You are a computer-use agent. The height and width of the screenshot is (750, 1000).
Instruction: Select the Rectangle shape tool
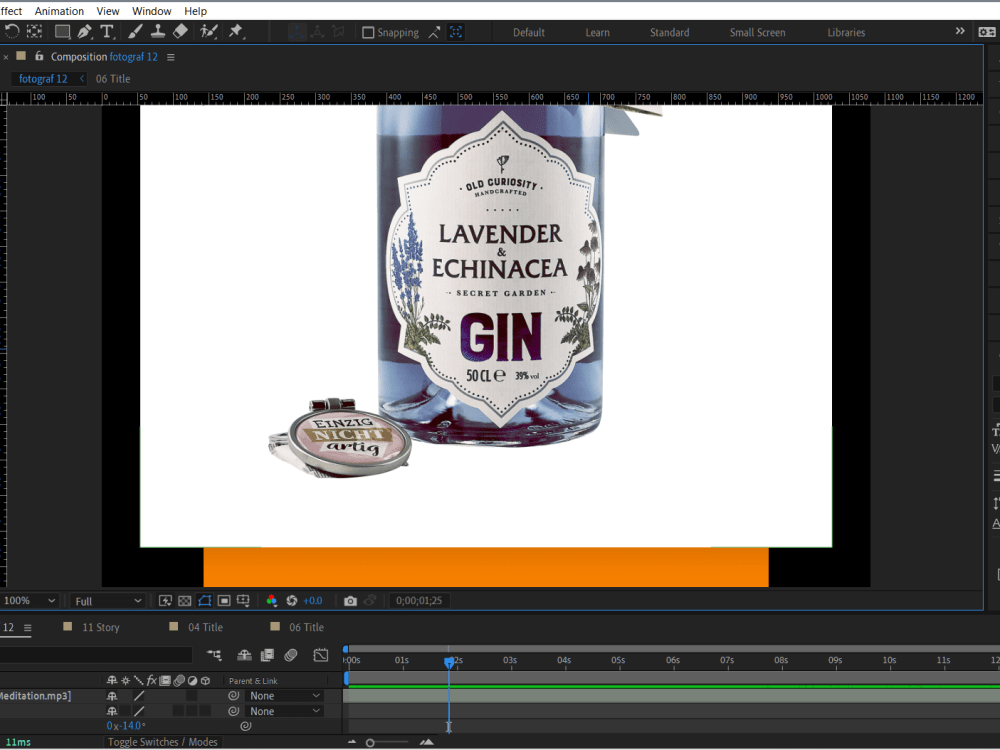coord(62,31)
